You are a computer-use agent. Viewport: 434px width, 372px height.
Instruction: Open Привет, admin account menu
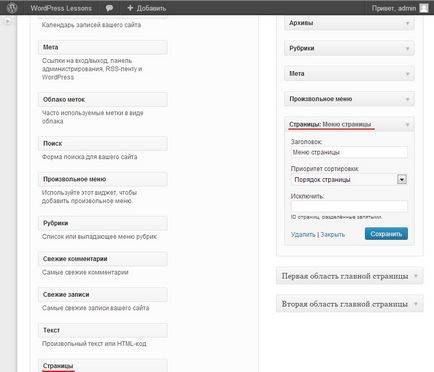pos(394,8)
